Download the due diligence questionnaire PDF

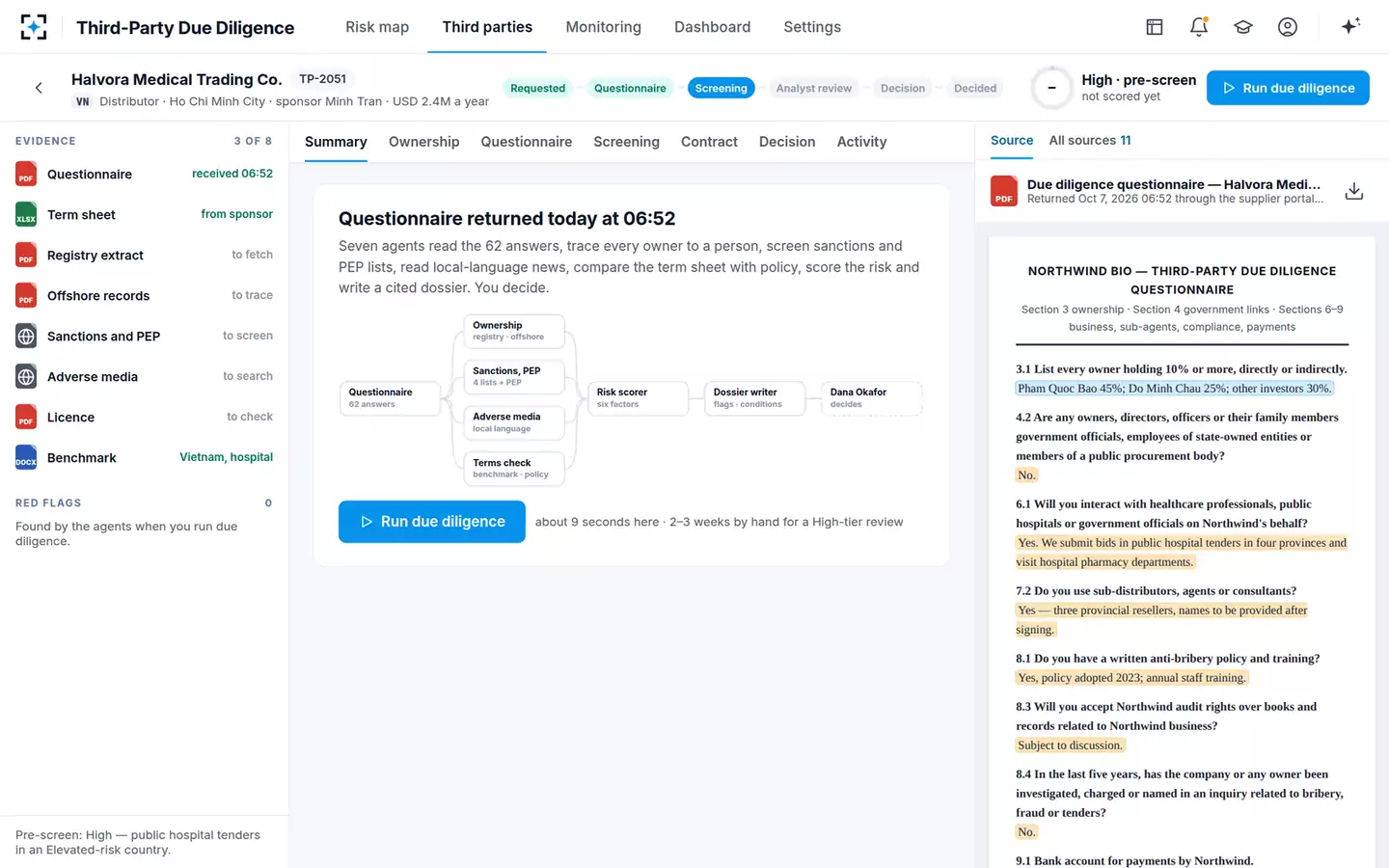click(x=1354, y=191)
